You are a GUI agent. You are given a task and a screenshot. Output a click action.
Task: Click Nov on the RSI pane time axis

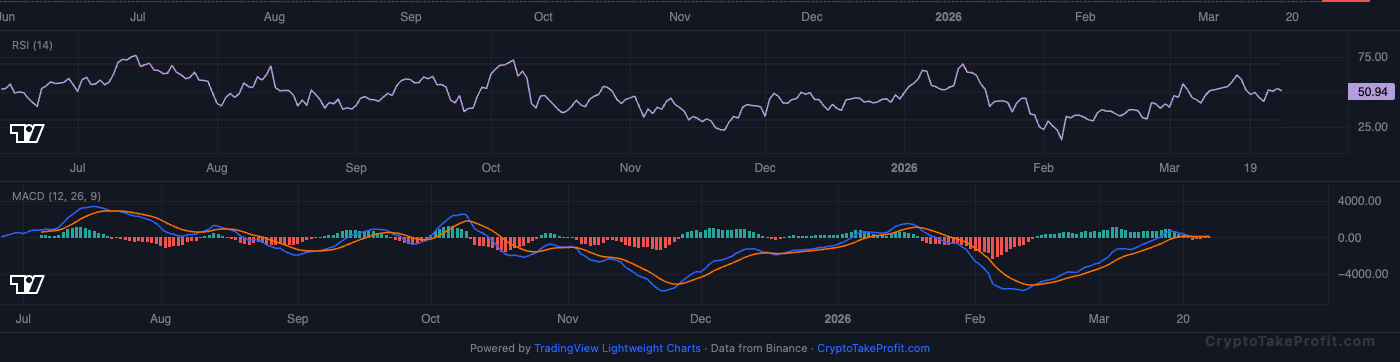(x=629, y=168)
